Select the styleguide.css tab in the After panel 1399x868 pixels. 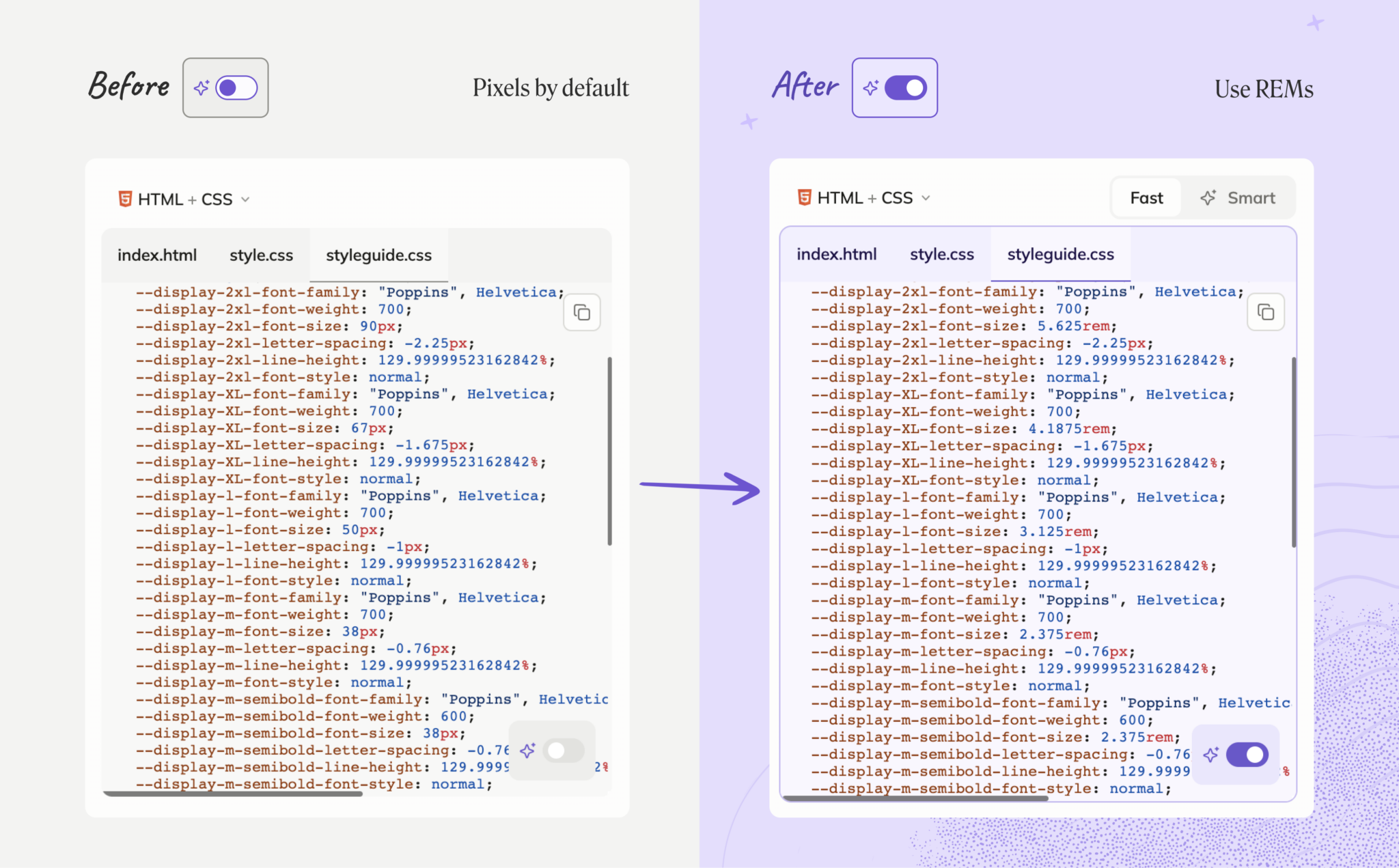[1059, 253]
